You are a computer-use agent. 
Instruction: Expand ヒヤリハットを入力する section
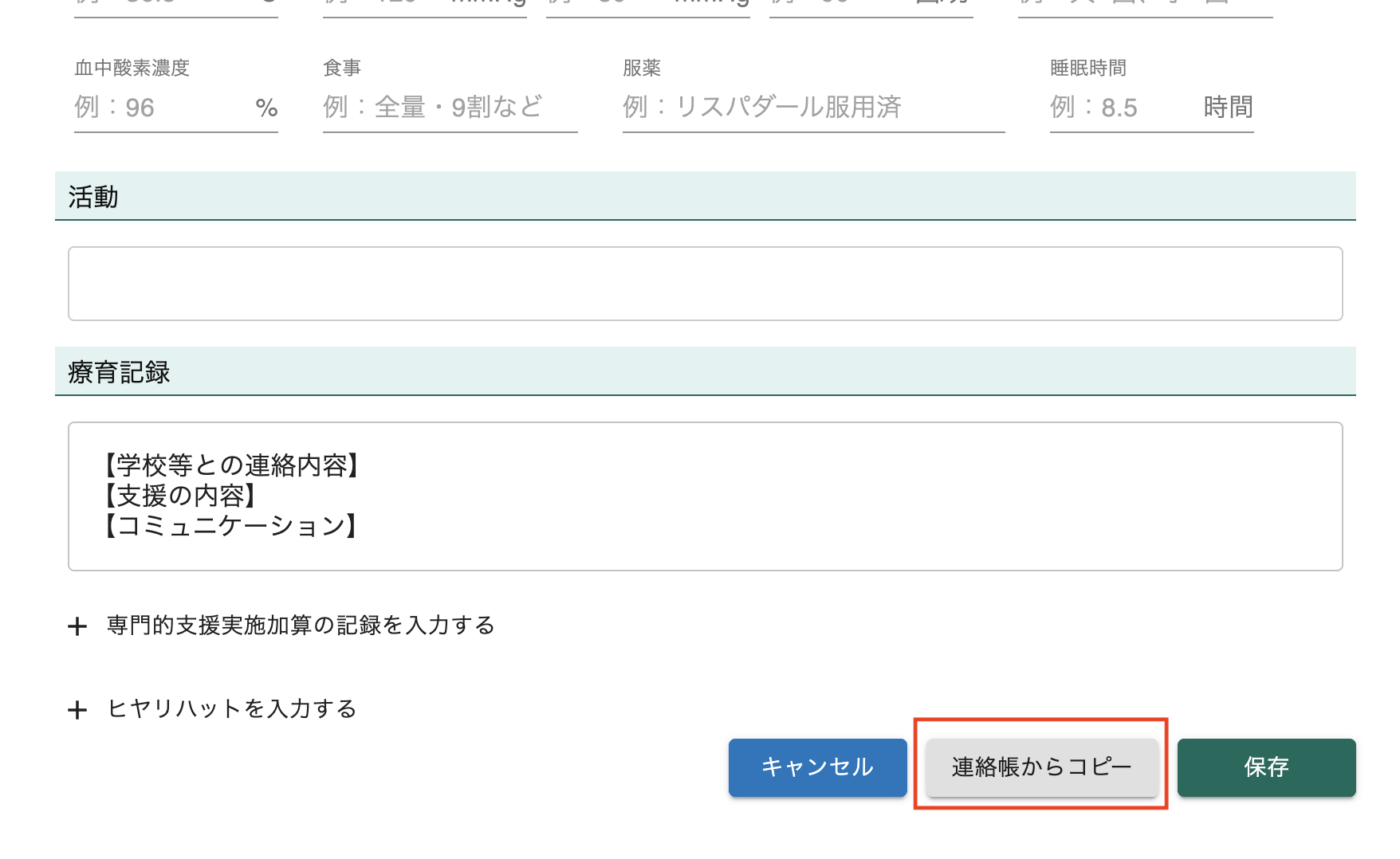coord(232,709)
